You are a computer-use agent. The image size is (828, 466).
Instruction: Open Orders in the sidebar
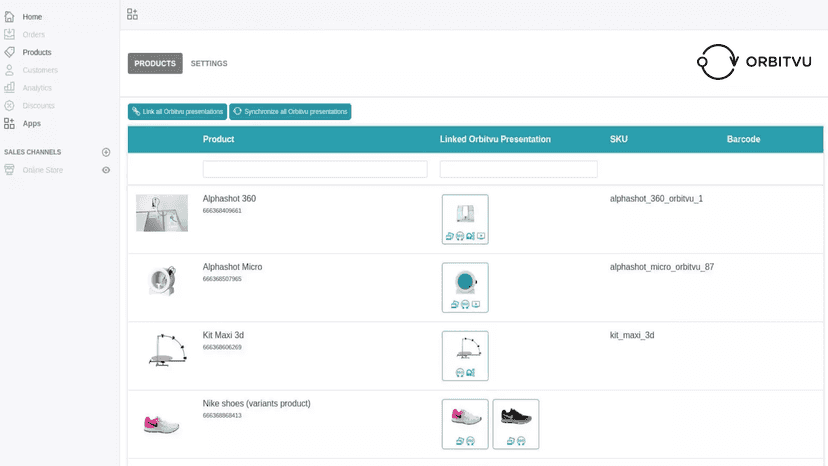[x=33, y=35]
